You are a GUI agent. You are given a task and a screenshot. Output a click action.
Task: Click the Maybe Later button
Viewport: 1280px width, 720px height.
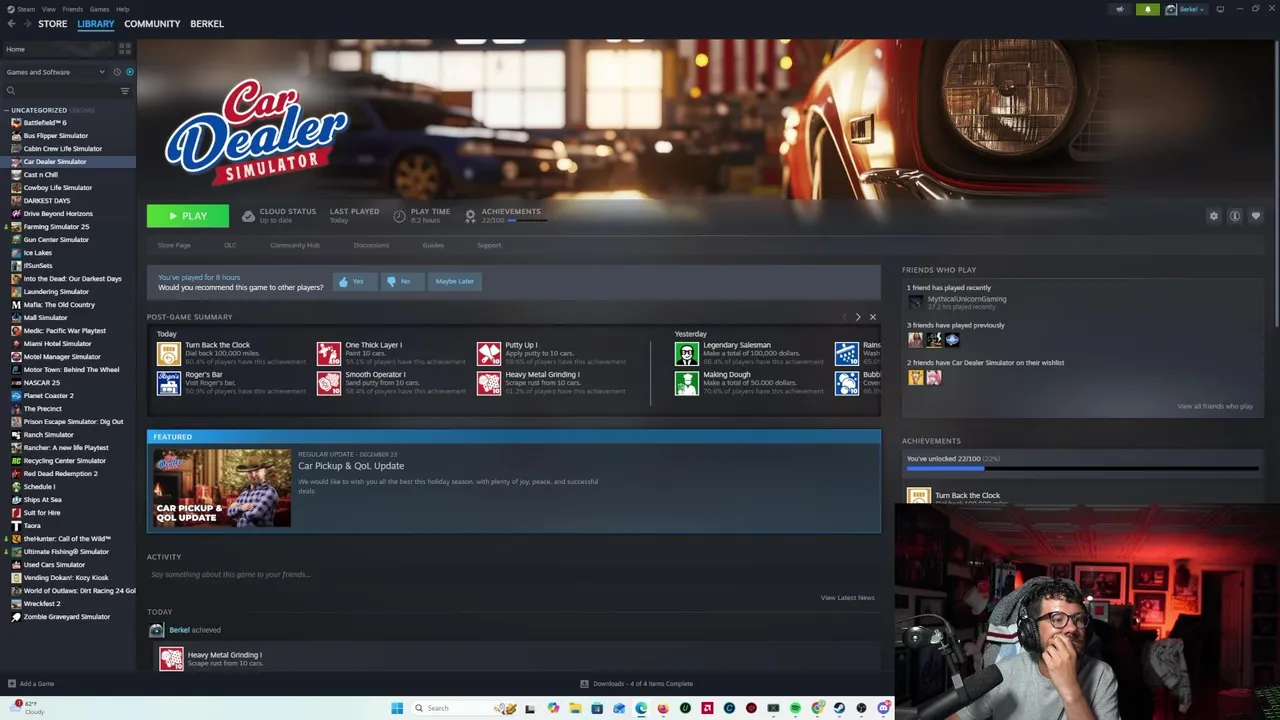click(454, 282)
